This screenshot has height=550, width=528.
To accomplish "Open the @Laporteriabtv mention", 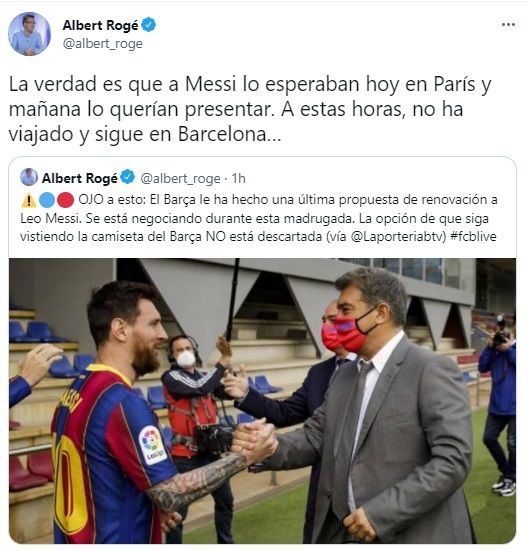I will [398, 236].
